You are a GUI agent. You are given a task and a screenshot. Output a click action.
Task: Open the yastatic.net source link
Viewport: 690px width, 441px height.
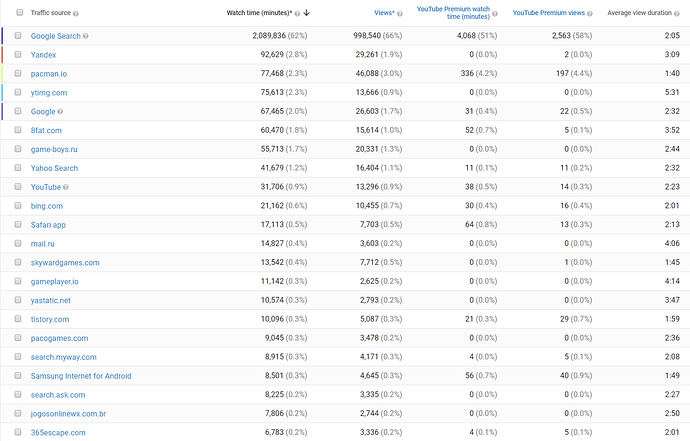point(50,301)
